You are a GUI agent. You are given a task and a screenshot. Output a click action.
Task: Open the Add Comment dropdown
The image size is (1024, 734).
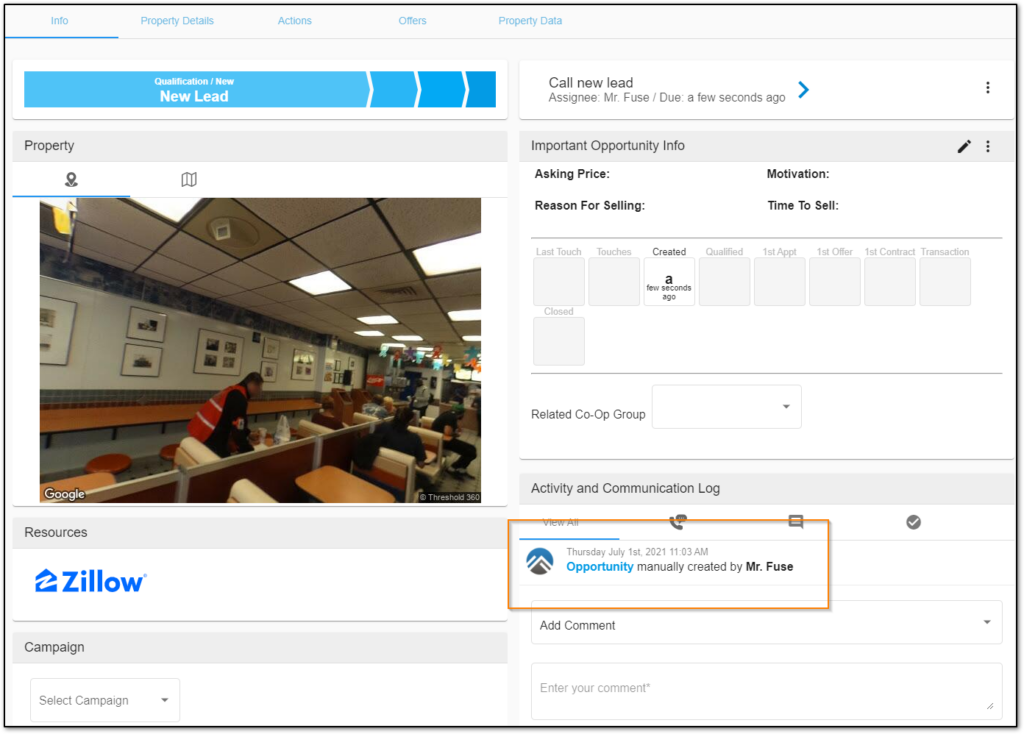[766, 625]
